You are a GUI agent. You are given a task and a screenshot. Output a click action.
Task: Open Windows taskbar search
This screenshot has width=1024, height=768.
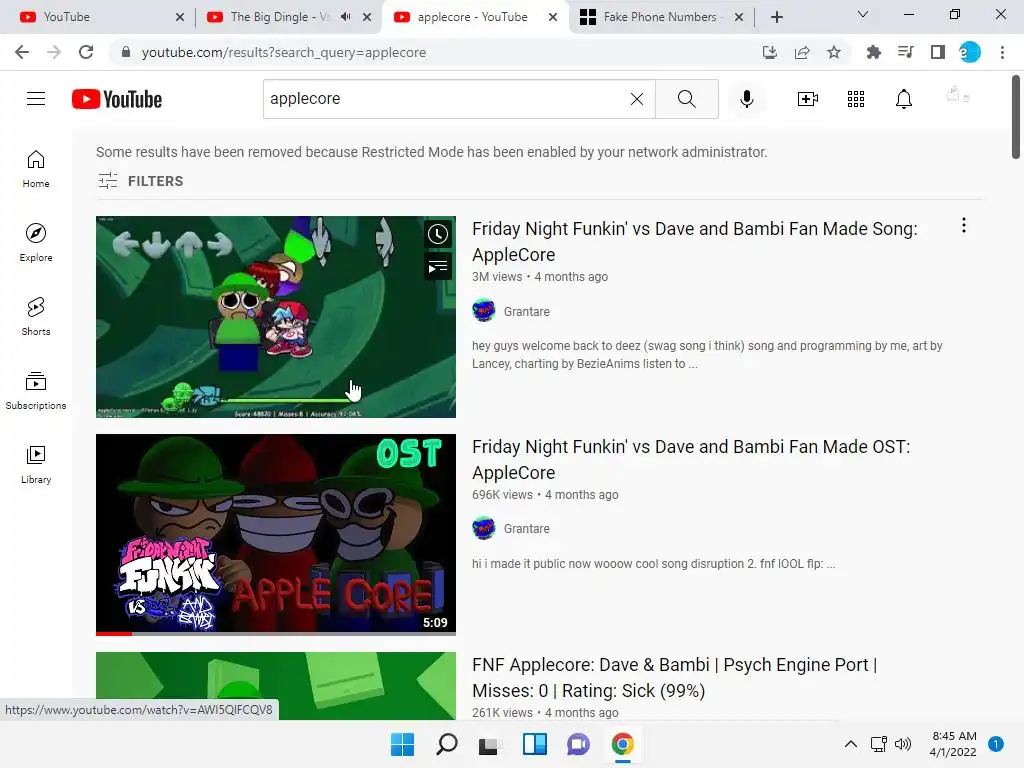pyautogui.click(x=447, y=744)
